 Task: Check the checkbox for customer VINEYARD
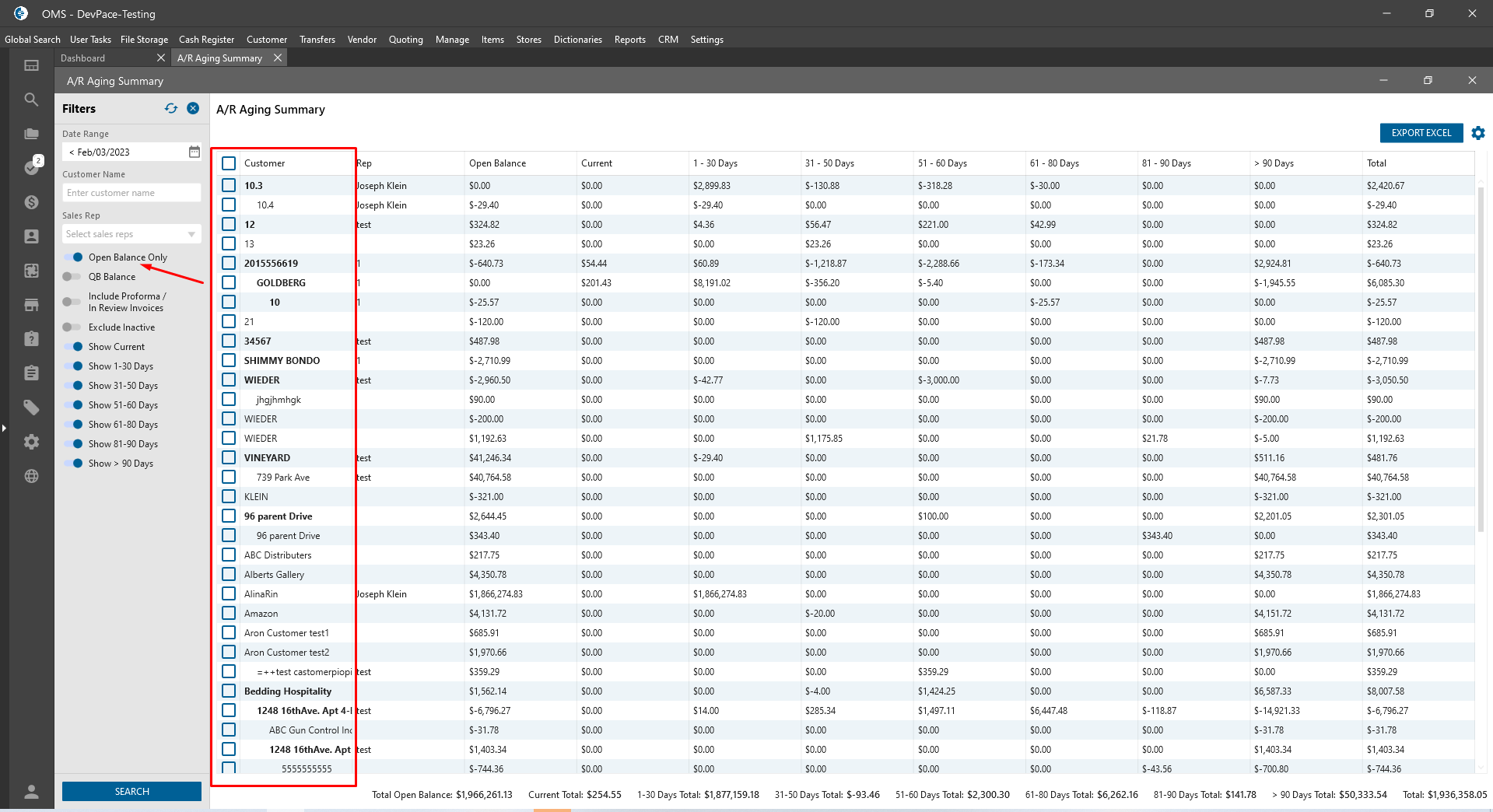tap(229, 457)
